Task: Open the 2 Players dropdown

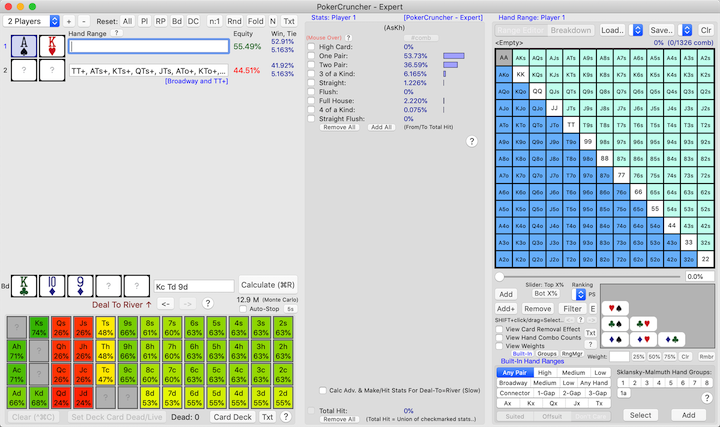Action: click(32, 21)
